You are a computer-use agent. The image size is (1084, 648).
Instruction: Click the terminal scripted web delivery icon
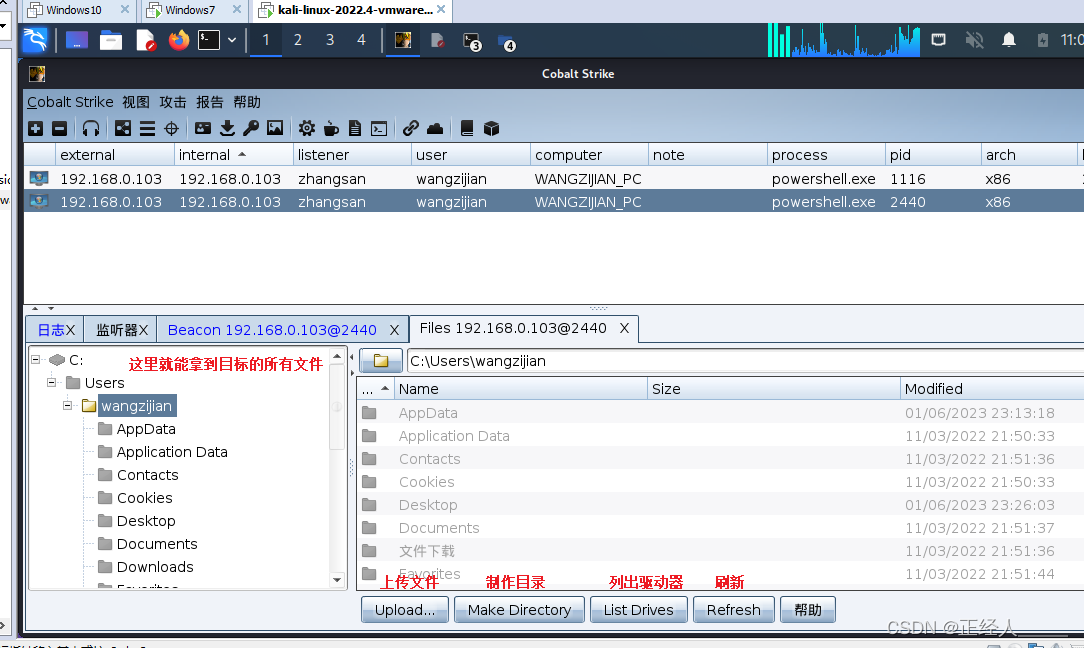[x=379, y=128]
